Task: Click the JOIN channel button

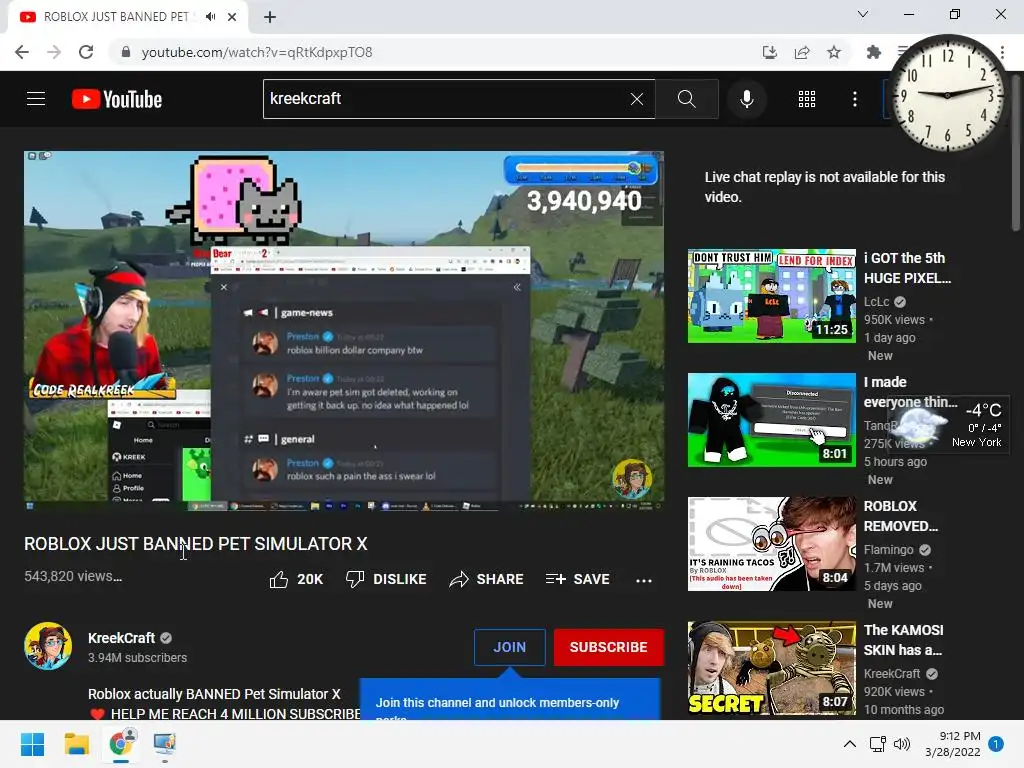Action: pyautogui.click(x=509, y=647)
